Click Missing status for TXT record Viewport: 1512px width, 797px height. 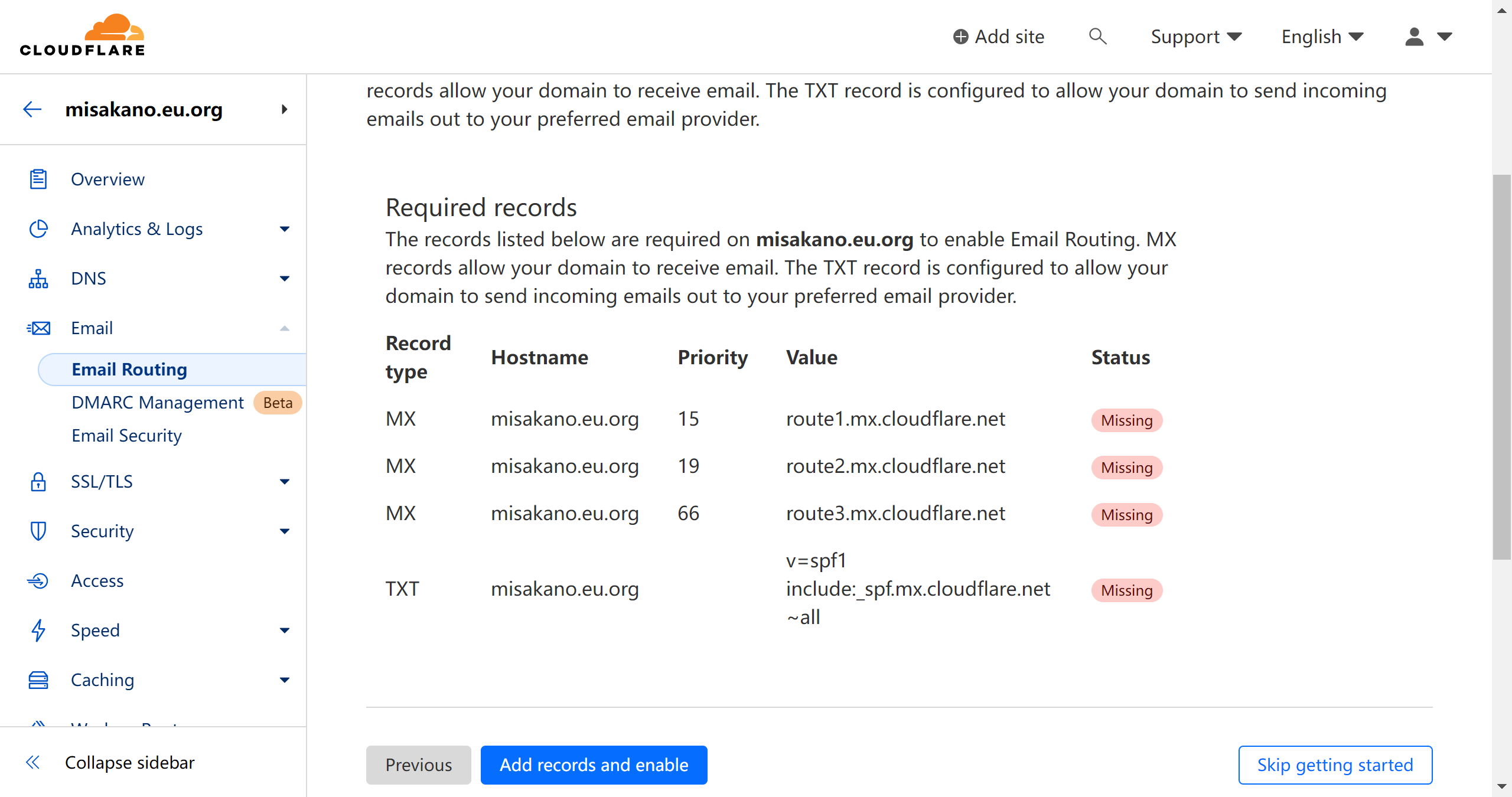pos(1126,590)
